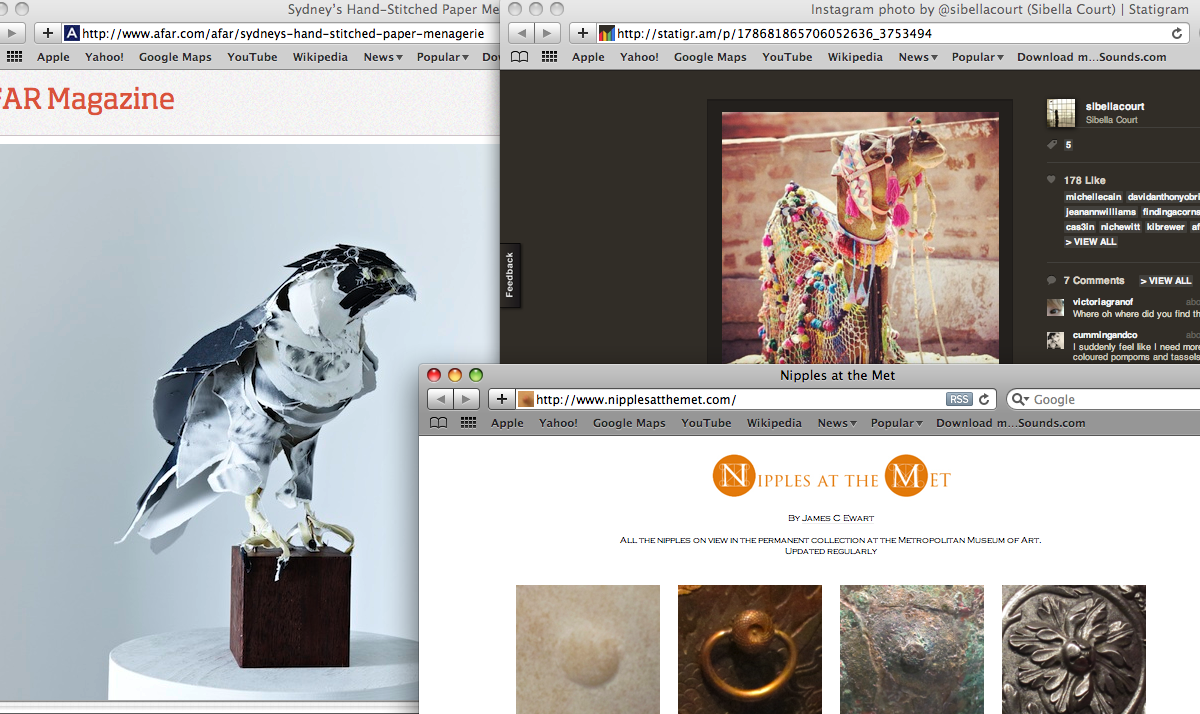The width and height of the screenshot is (1200, 714).
Task: Click the forward arrow in the Statigram window
Action: coord(548,33)
